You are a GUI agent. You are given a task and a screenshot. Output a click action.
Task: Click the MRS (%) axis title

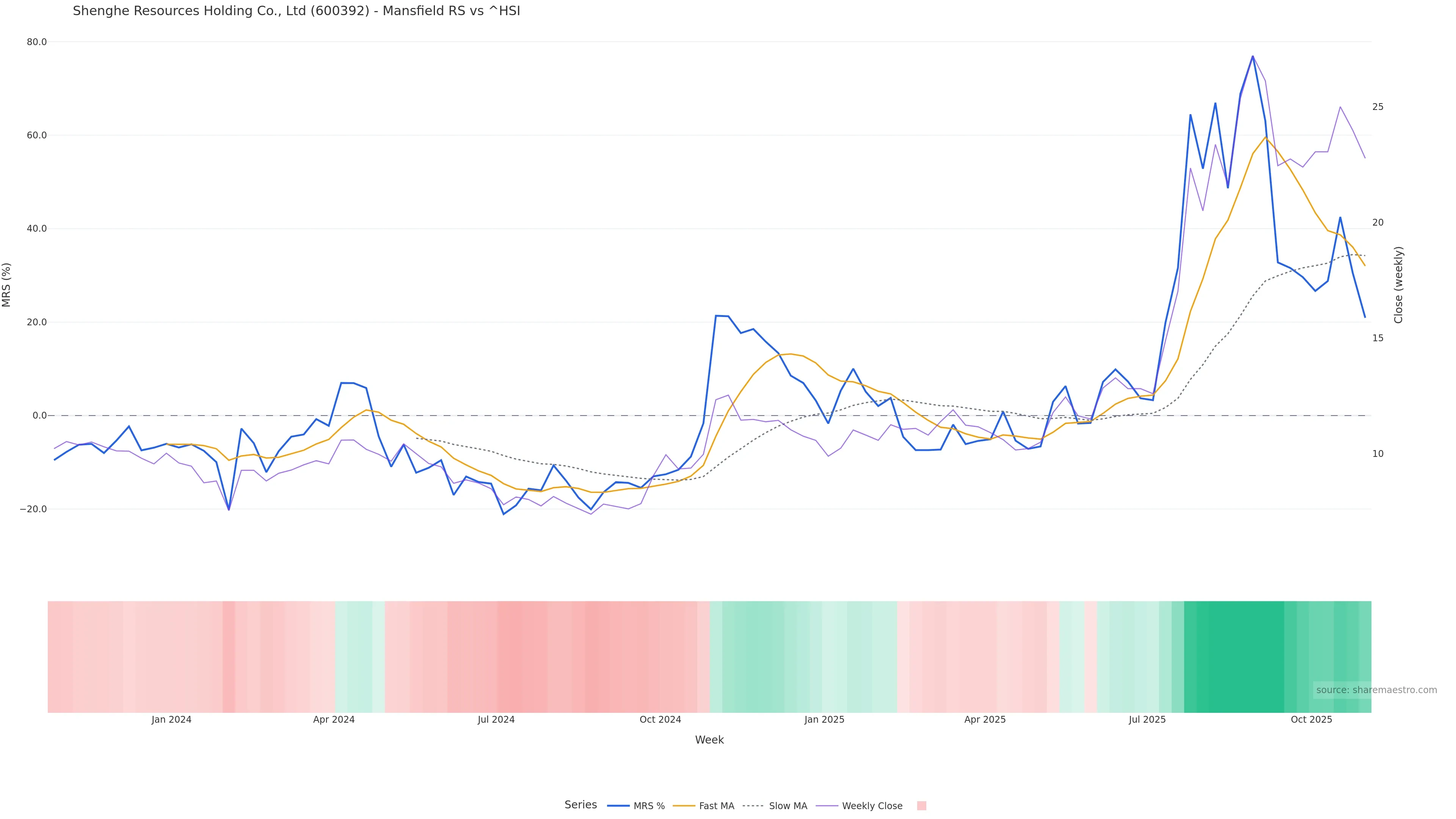tap(7, 285)
